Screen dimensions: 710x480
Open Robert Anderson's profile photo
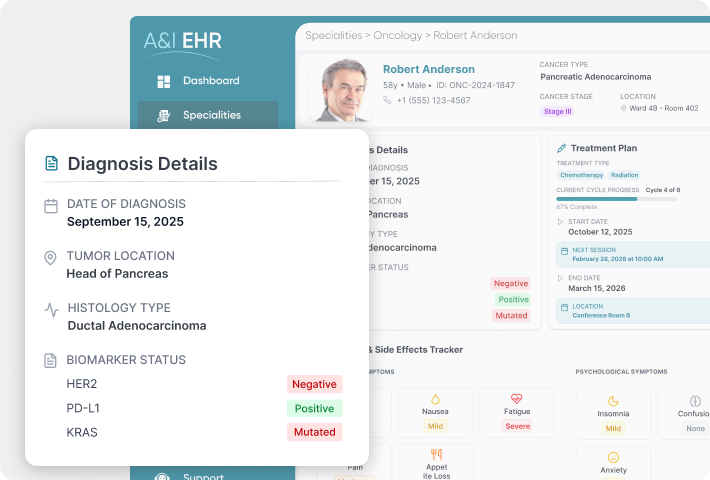point(341,90)
